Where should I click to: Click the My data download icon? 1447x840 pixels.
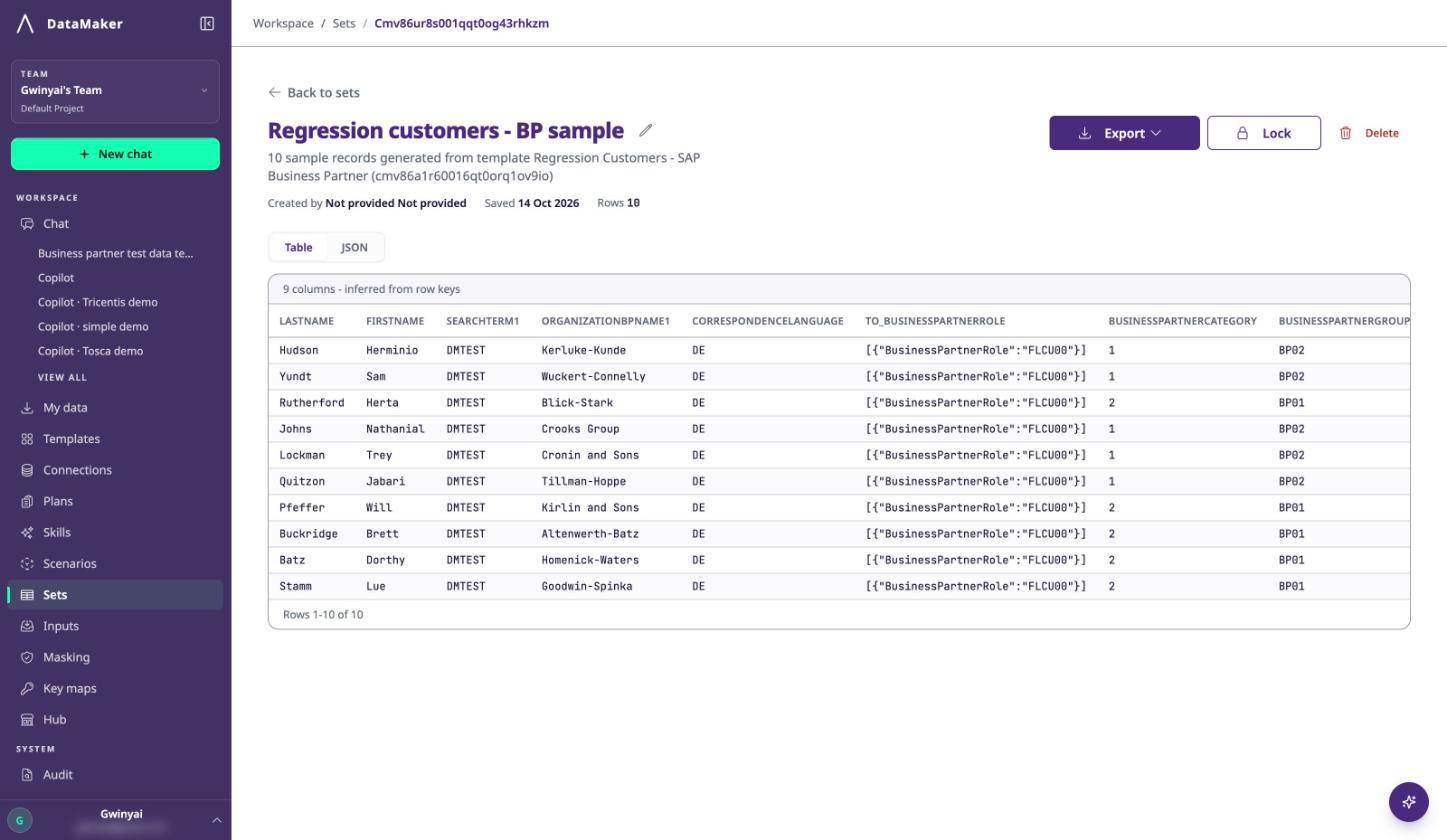27,408
